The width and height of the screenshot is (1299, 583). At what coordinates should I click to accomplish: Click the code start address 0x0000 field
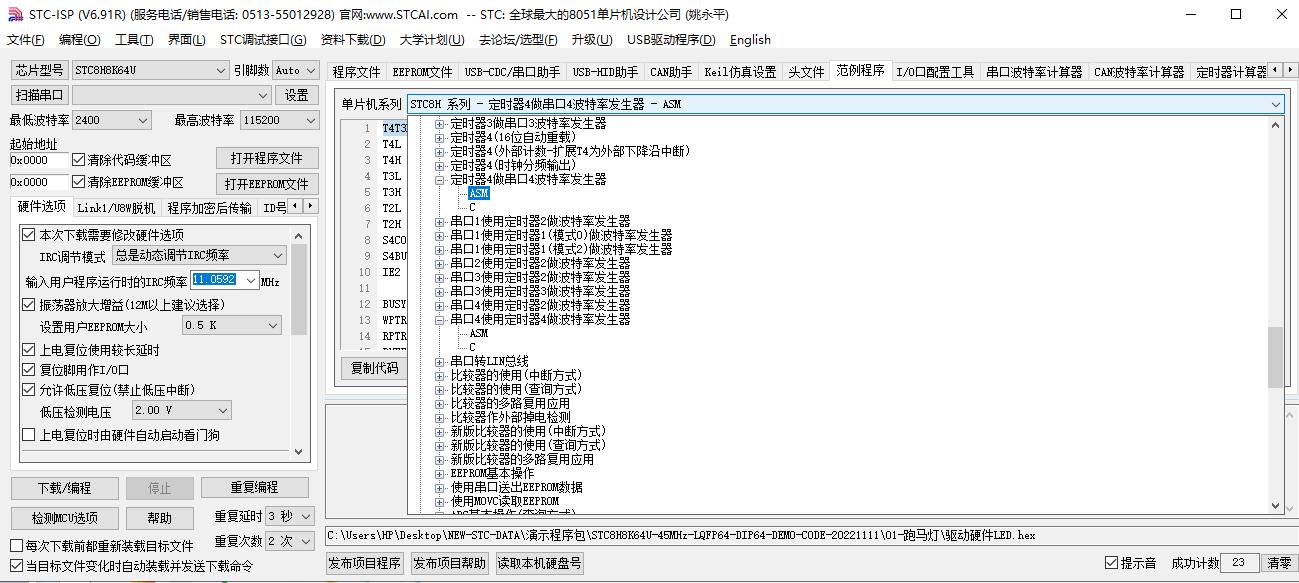click(39, 160)
